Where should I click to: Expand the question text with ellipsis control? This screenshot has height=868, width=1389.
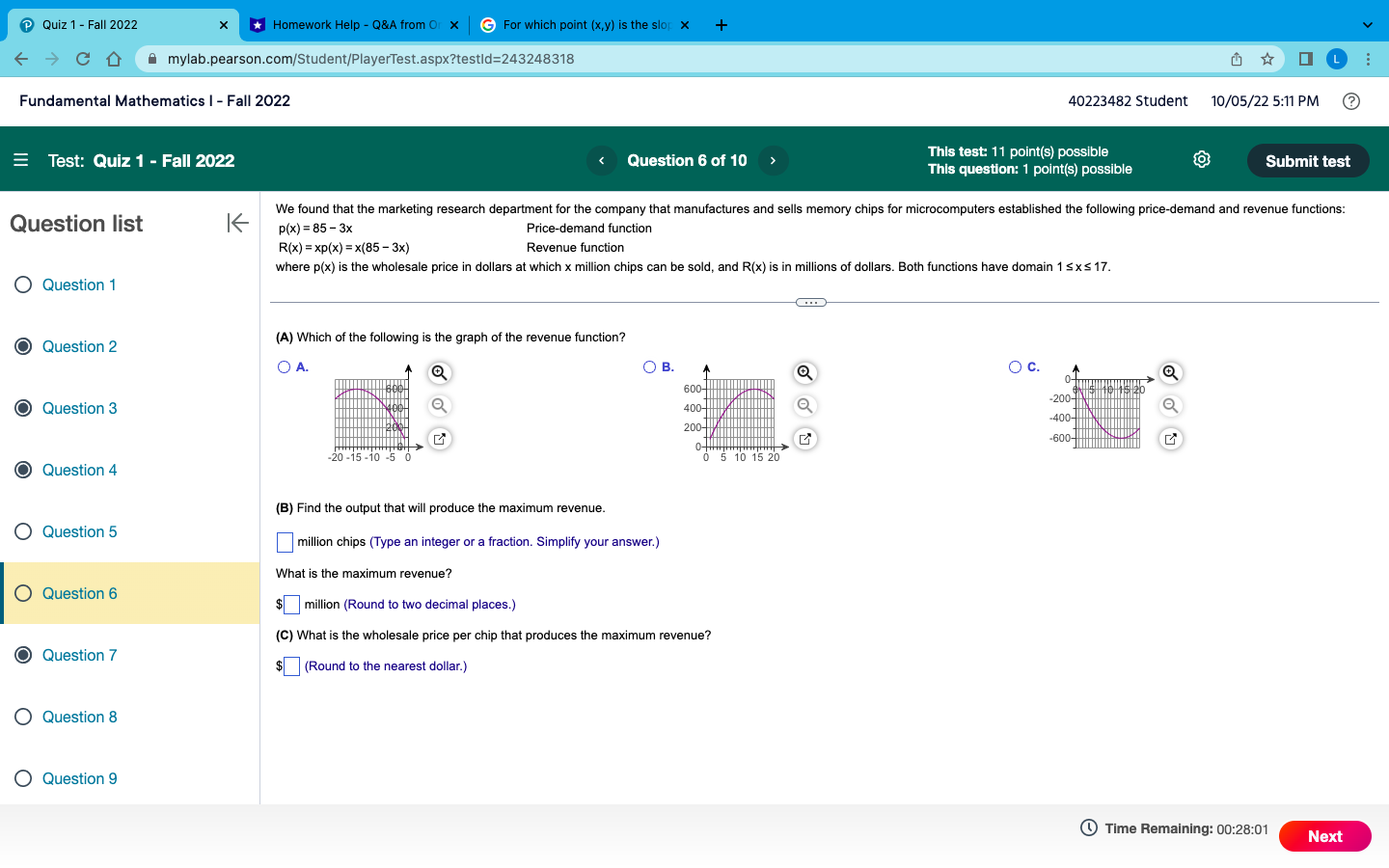tap(810, 302)
